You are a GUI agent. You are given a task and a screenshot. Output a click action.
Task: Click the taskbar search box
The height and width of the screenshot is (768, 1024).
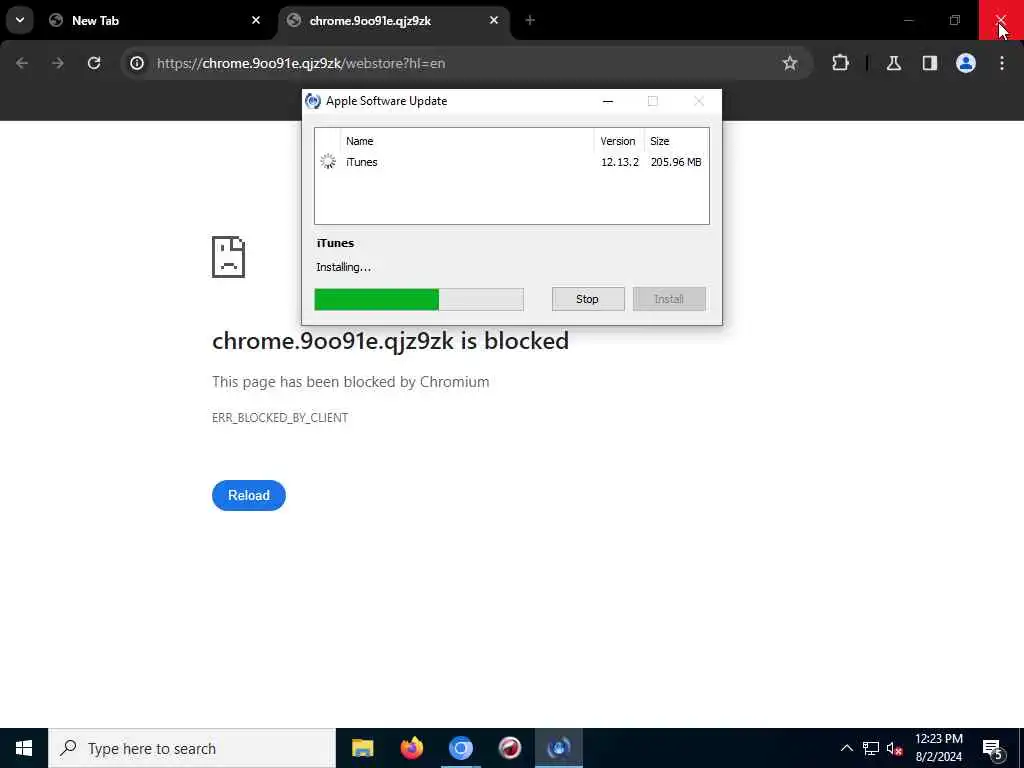point(192,748)
